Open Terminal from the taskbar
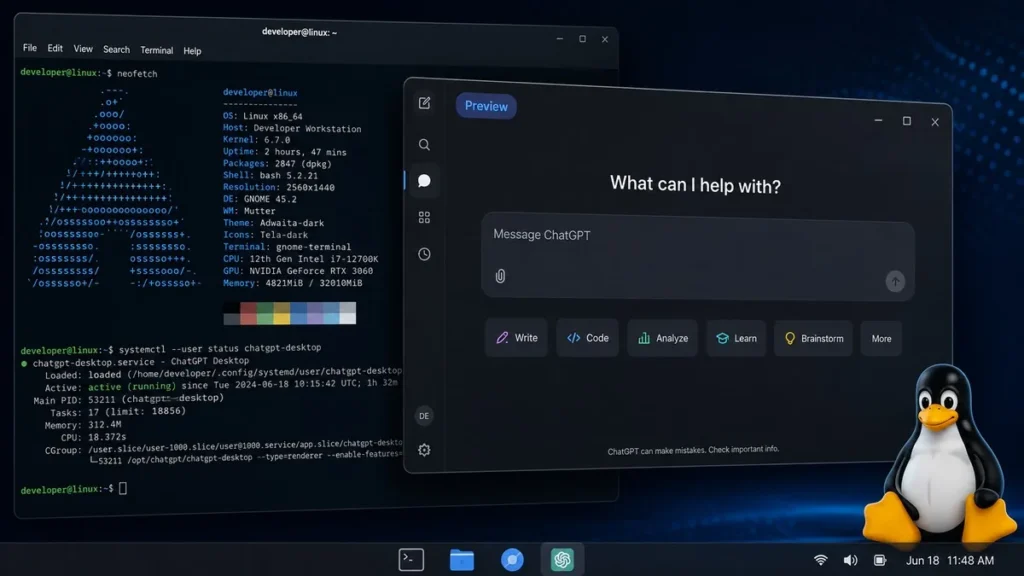1024x576 pixels. [411, 560]
